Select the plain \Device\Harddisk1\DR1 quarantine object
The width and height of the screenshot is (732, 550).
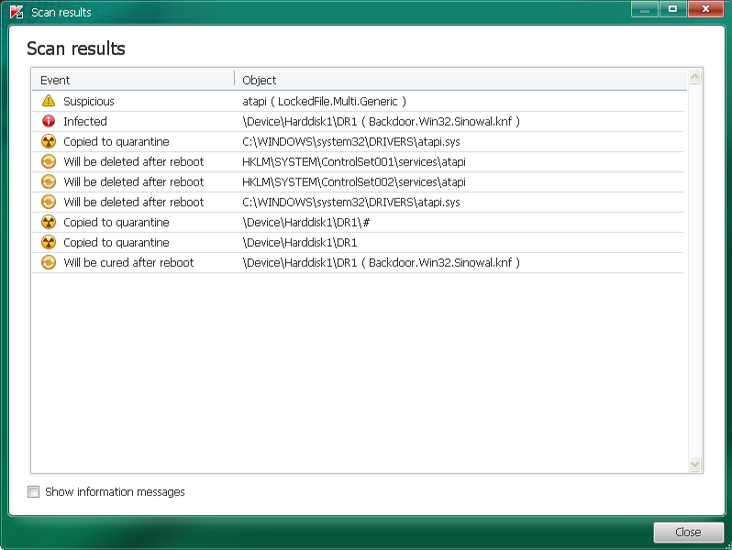(300, 243)
